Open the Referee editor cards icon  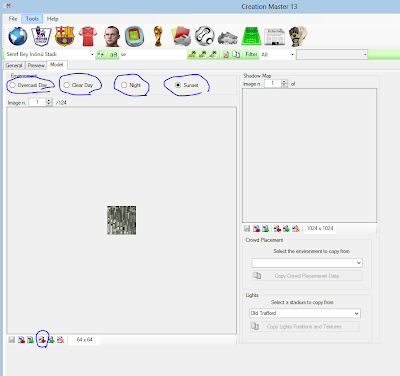[x=181, y=36]
